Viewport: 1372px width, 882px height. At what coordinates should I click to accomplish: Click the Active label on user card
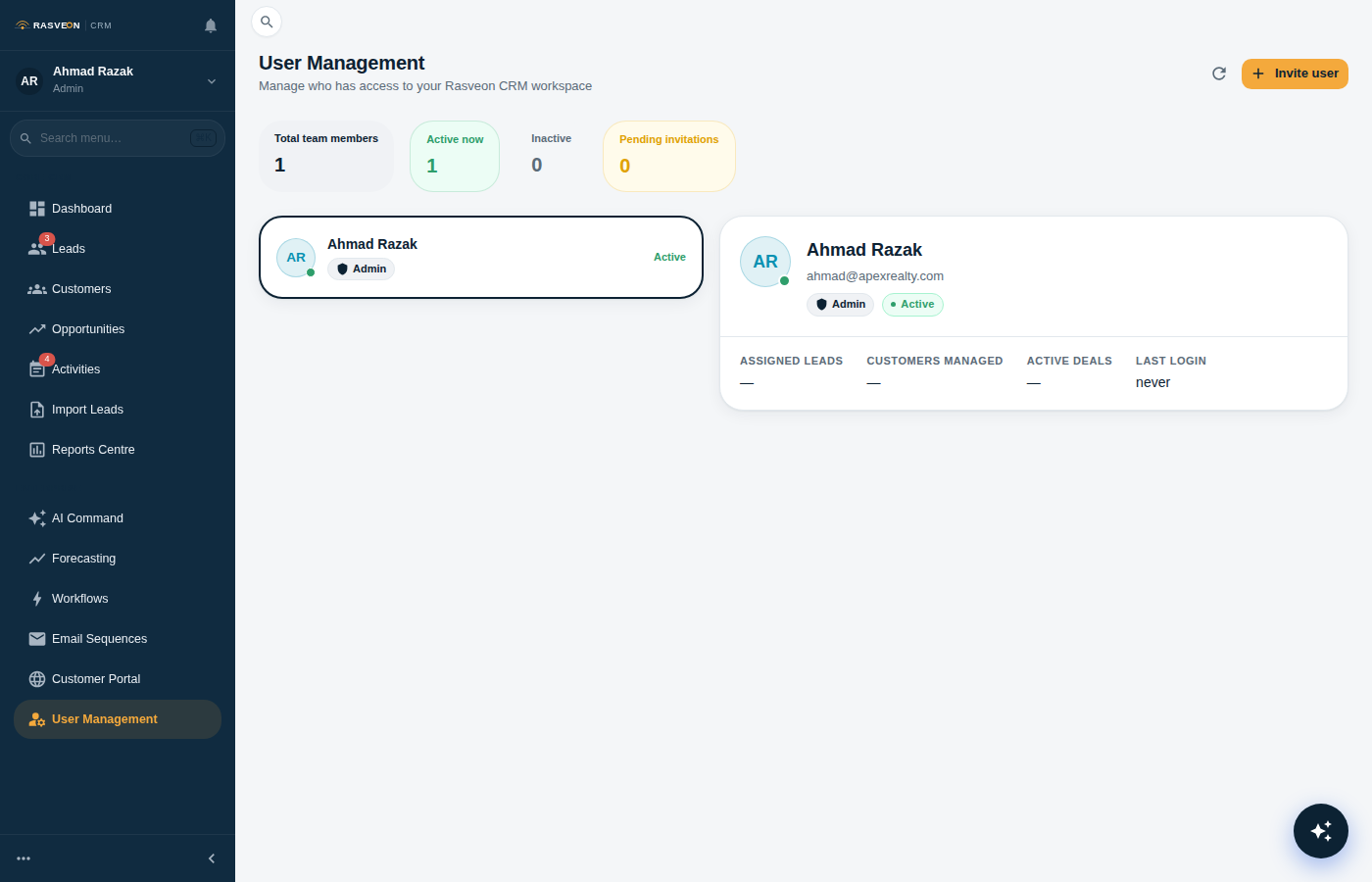(669, 257)
